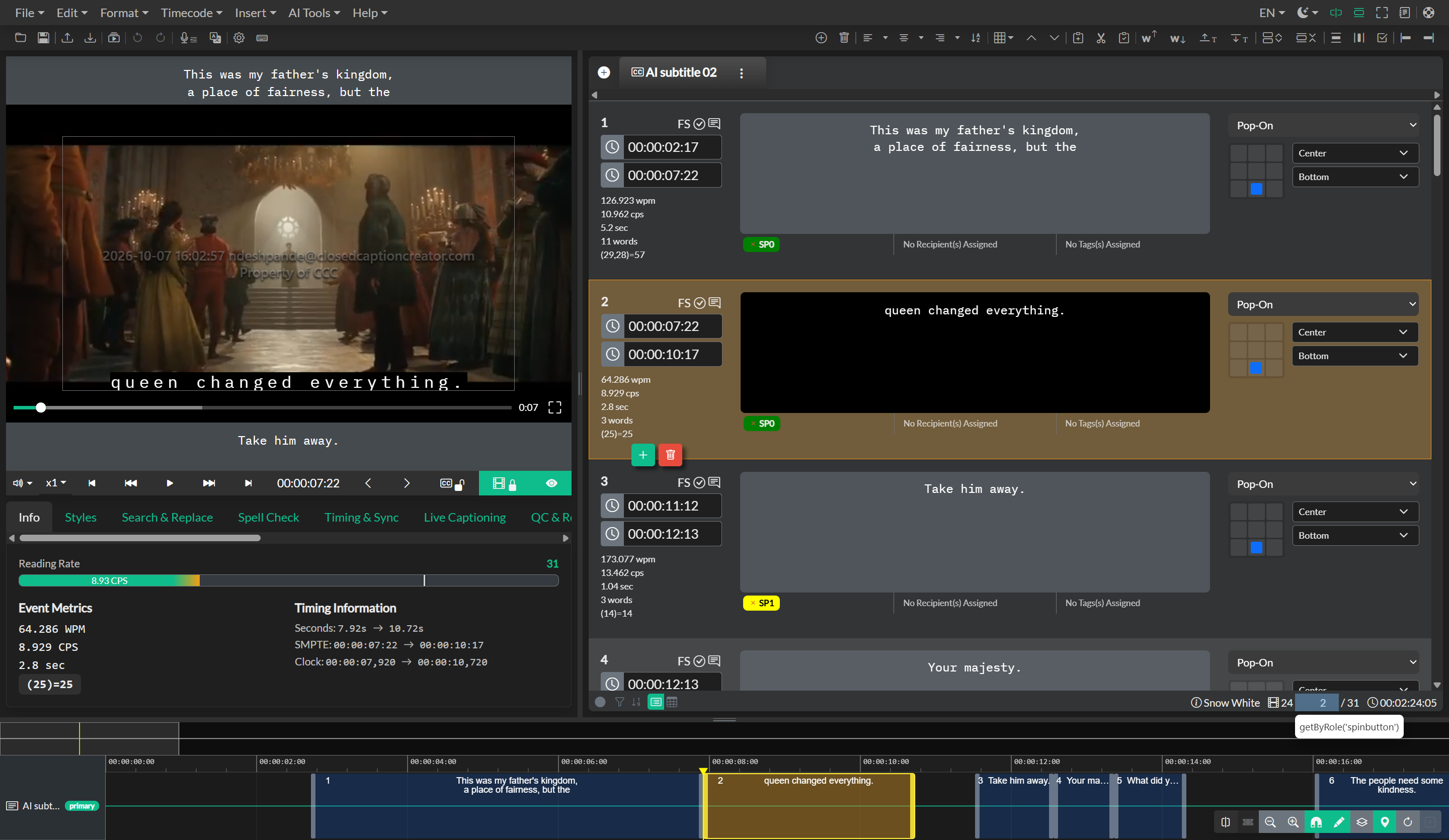Click the save disk icon

coord(43,38)
